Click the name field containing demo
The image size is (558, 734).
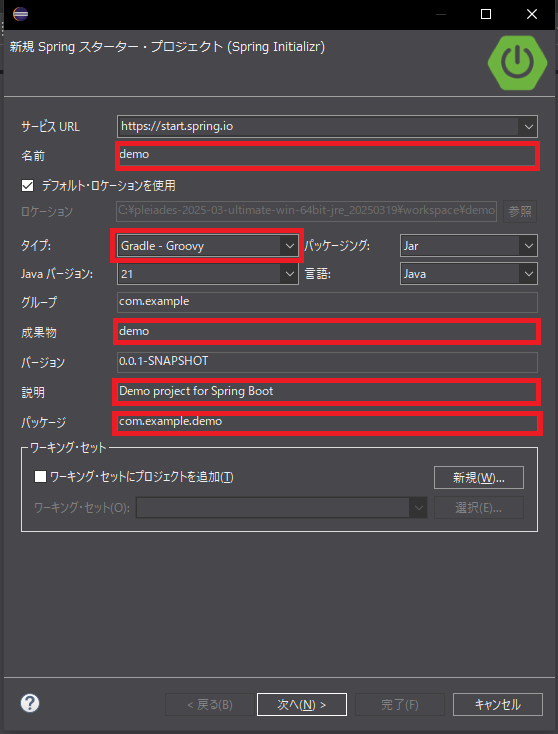[327, 155]
